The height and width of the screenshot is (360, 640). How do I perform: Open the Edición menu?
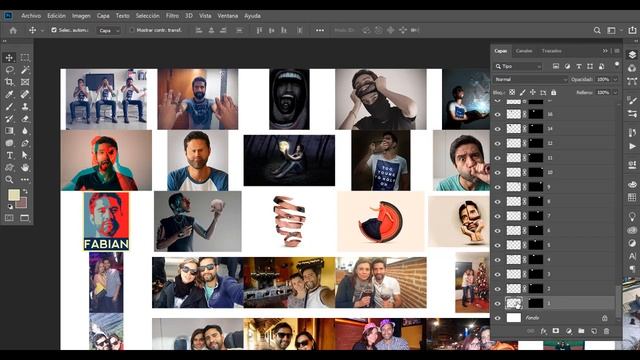tap(56, 16)
